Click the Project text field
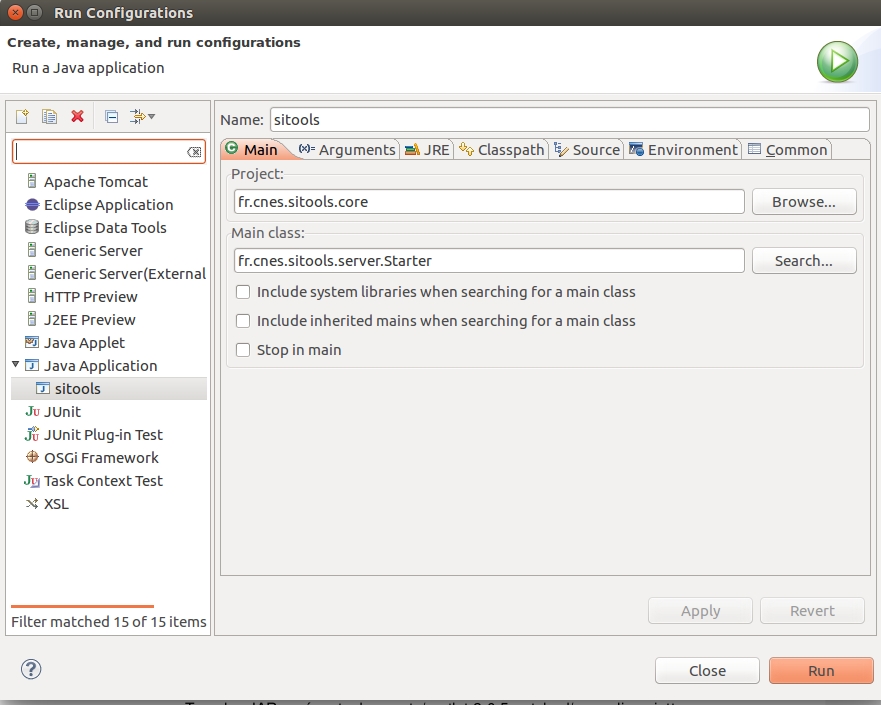Viewport: 881px width, 705px height. click(x=489, y=202)
